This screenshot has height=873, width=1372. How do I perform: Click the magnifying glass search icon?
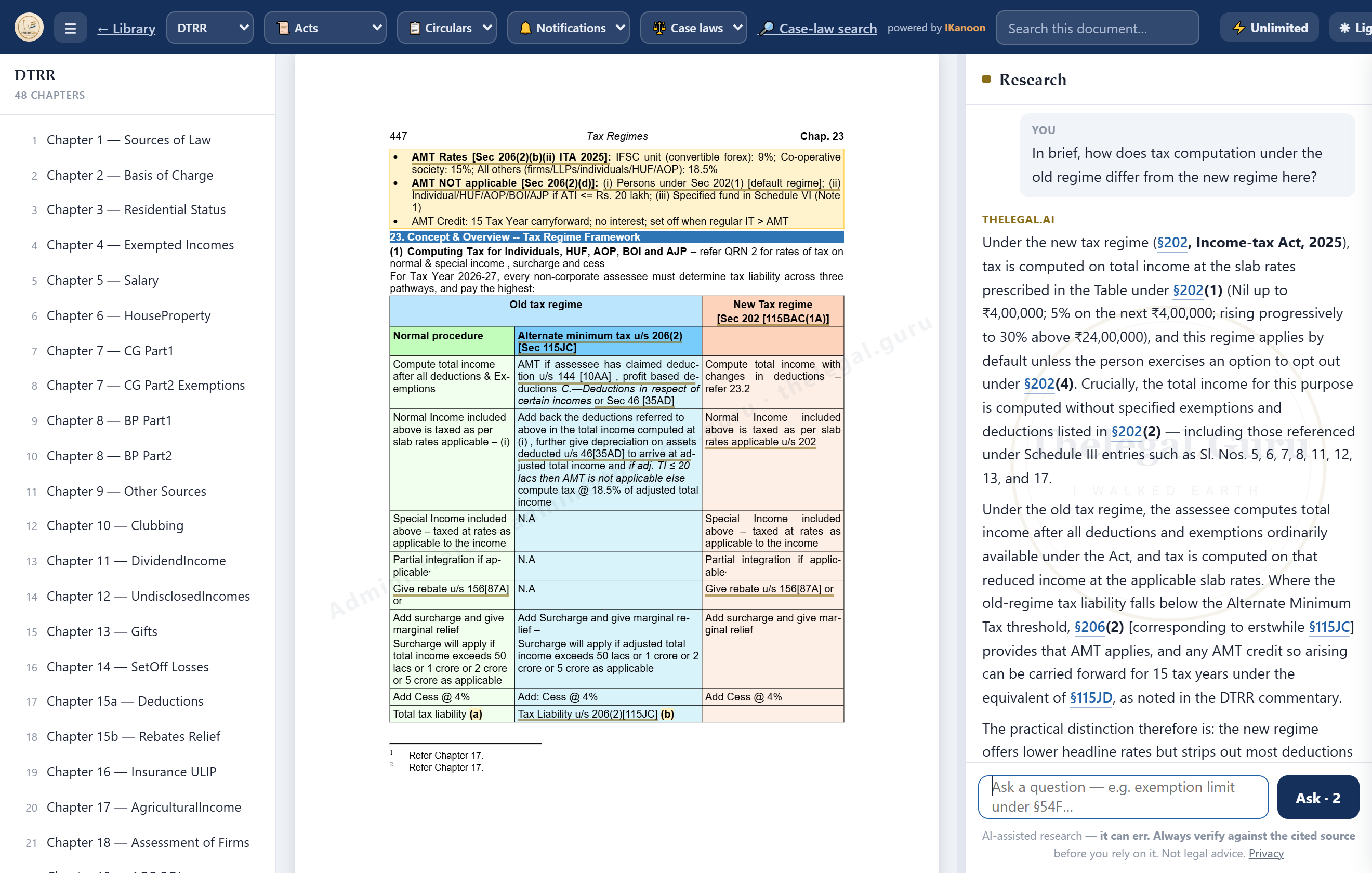click(x=767, y=28)
